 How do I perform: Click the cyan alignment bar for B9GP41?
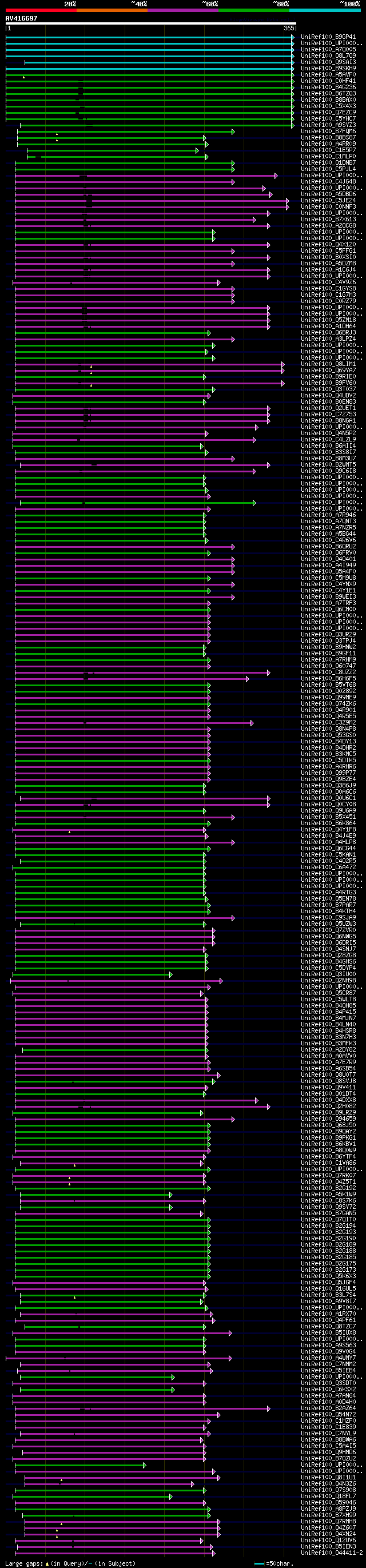tap(150, 37)
